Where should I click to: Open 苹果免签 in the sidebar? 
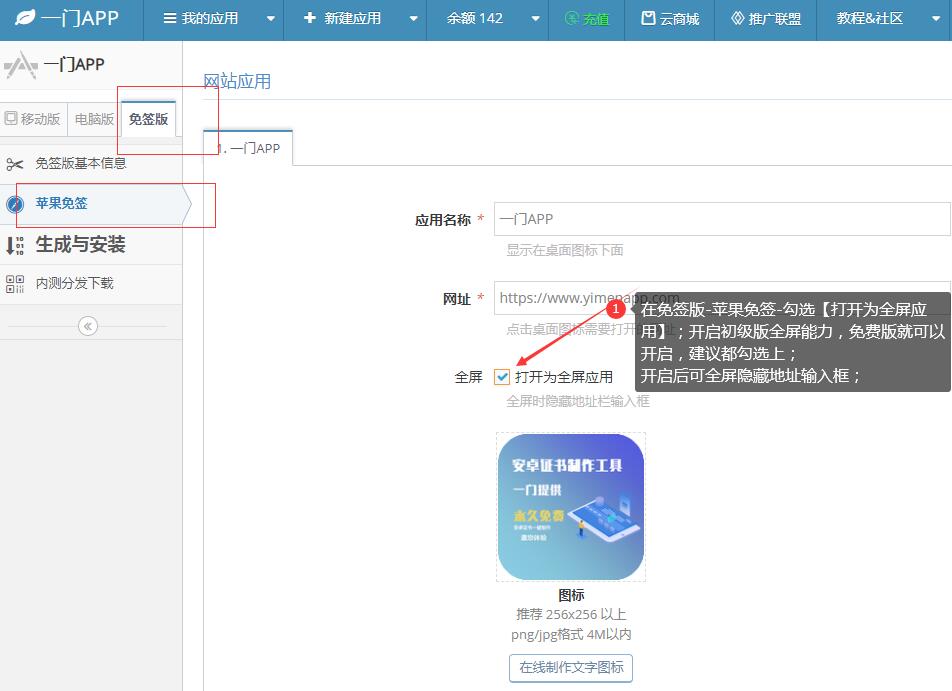[x=91, y=204]
